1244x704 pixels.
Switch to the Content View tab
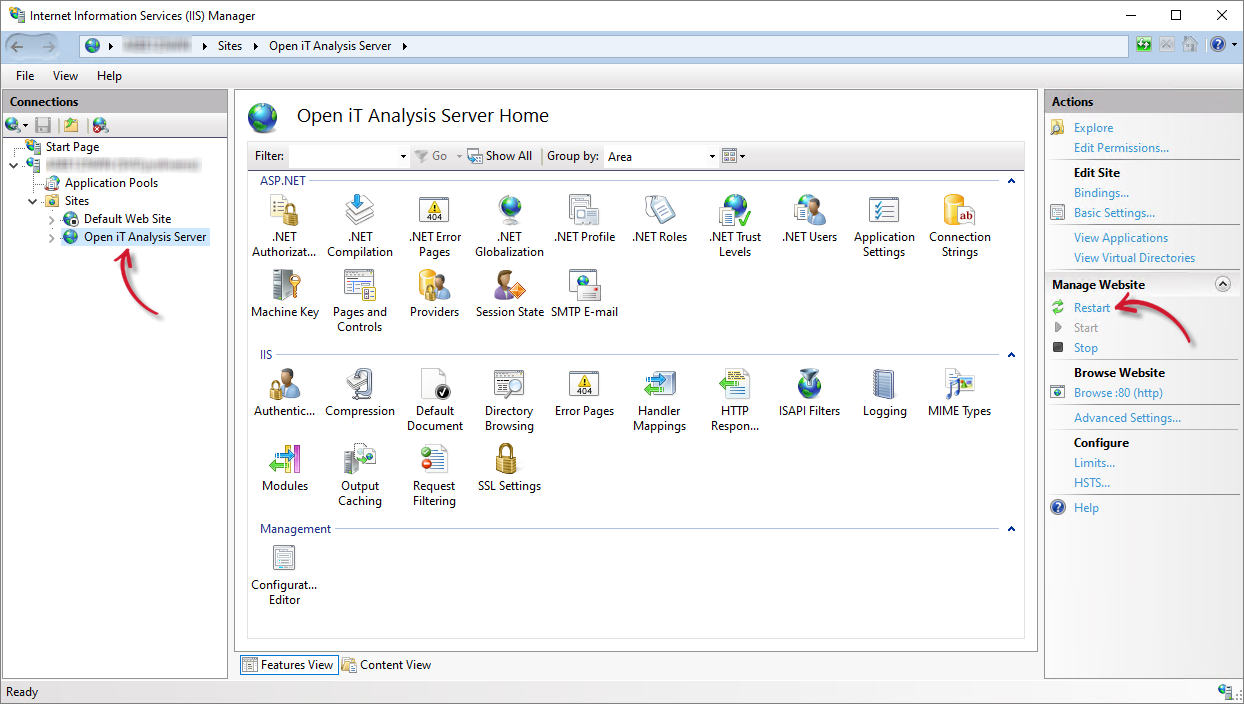[386, 665]
